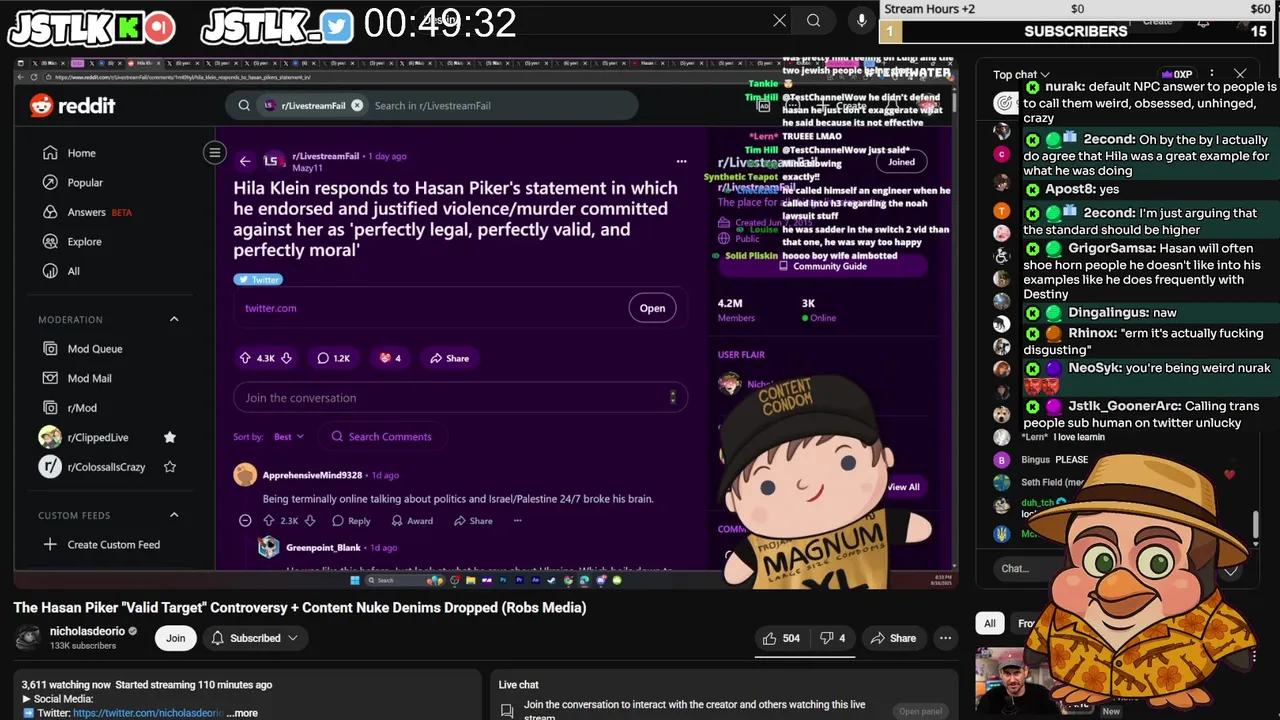The width and height of the screenshot is (1280, 720).
Task: Open the Top chat dropdown
Action: [x=1021, y=75]
